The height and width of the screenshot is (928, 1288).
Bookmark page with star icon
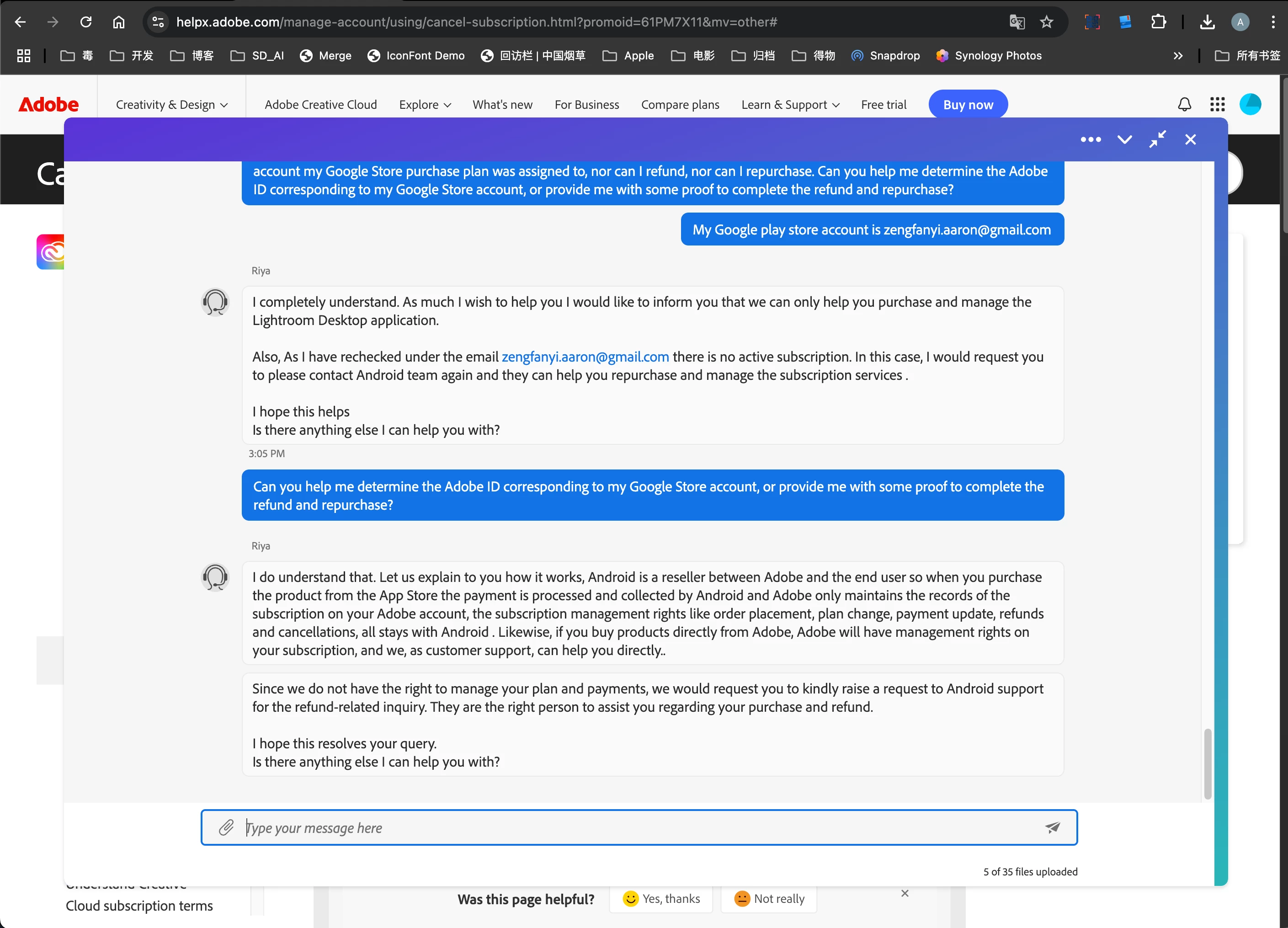coord(1046,22)
